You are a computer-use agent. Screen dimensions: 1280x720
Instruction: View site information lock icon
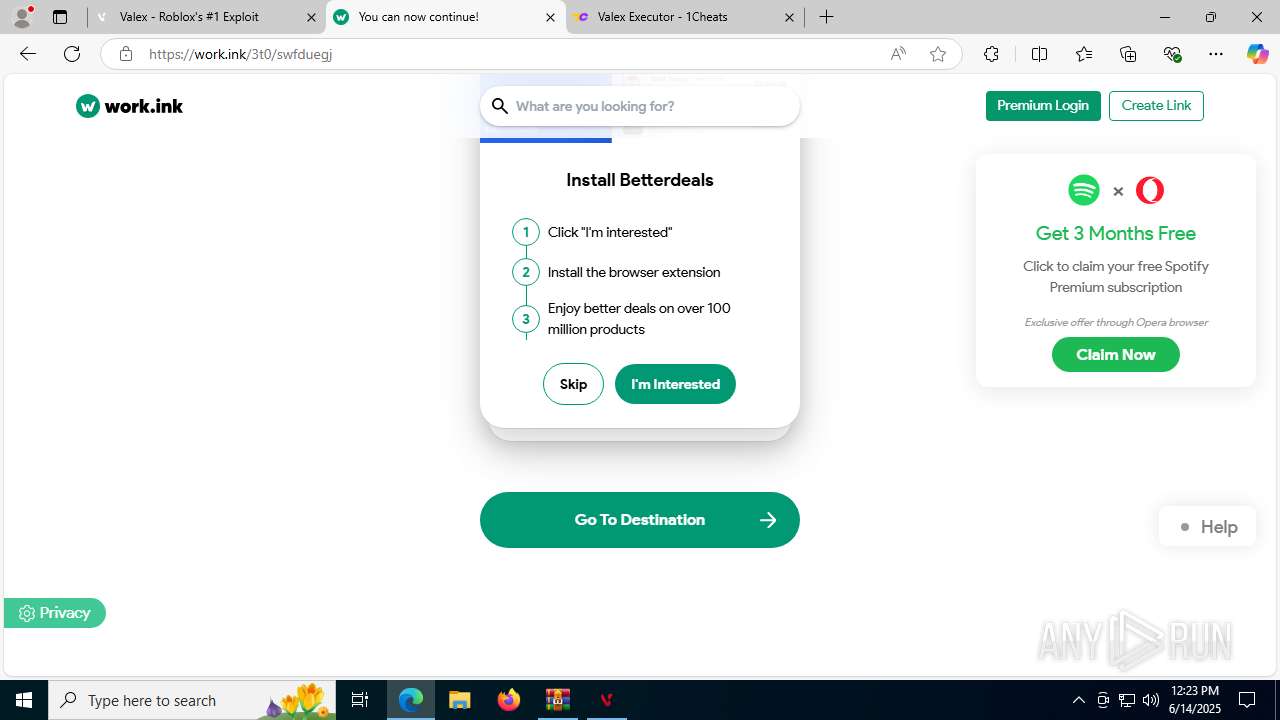coord(125,54)
